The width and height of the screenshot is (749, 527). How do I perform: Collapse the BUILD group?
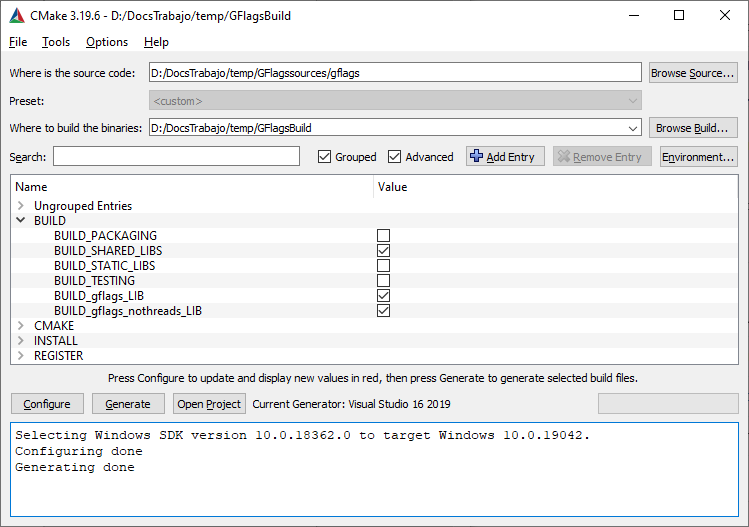(21, 220)
